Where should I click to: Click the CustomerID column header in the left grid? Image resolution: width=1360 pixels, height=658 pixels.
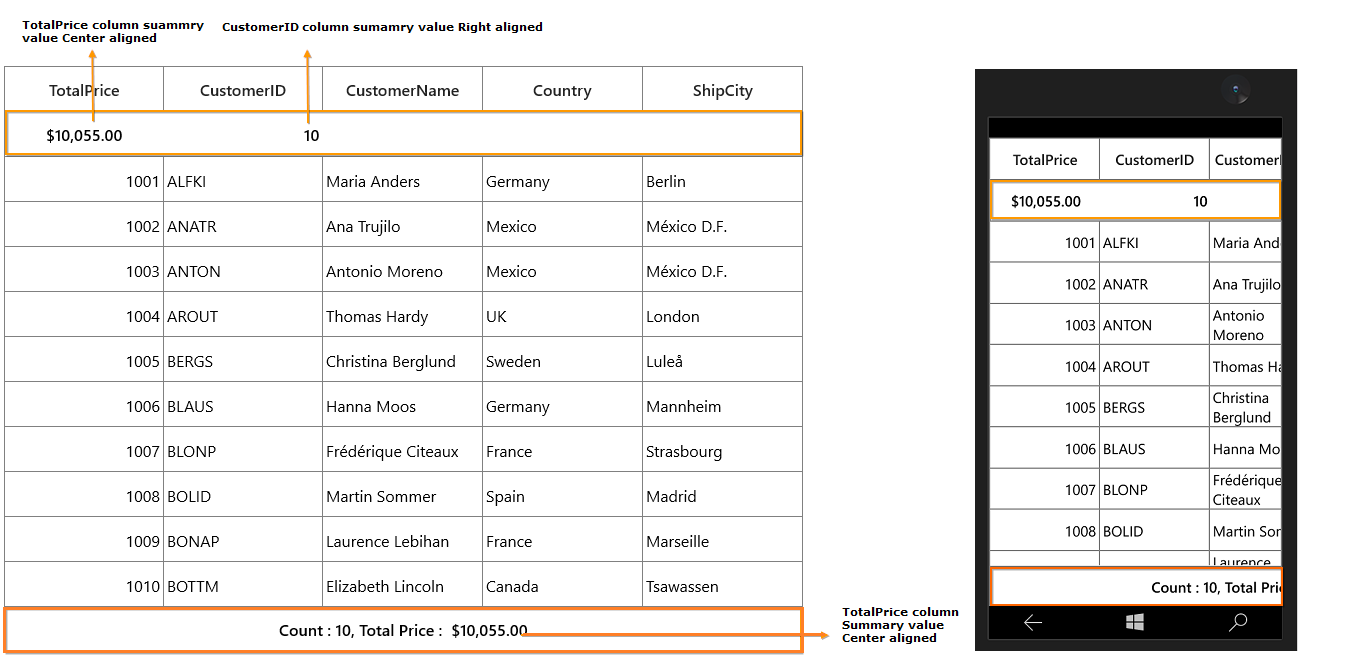pyautogui.click(x=243, y=90)
